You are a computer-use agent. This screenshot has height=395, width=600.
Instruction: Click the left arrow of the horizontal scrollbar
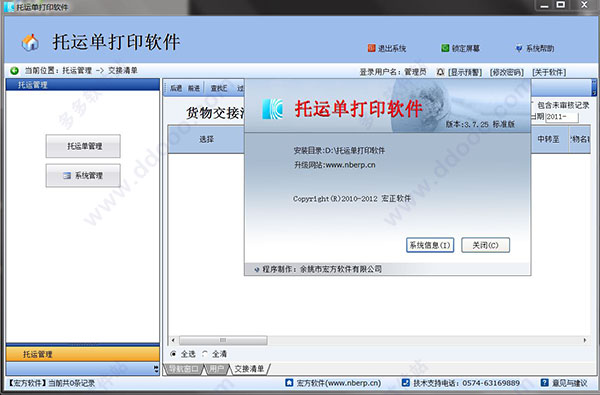[x=173, y=340]
